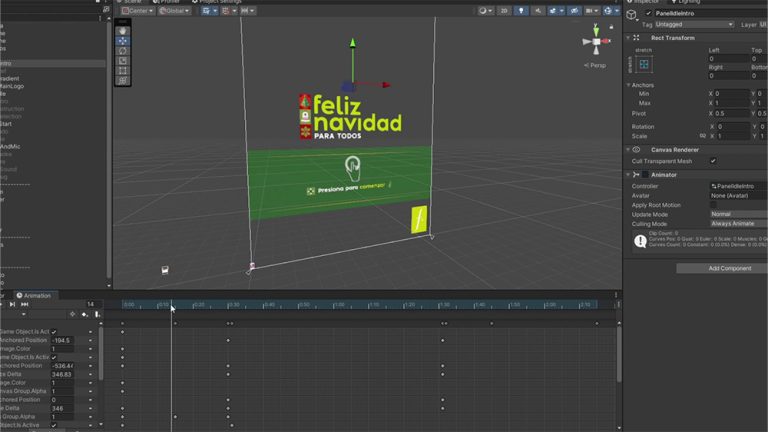Select the Move tool in scene toolbar
This screenshot has width=768, height=432.
click(x=123, y=40)
